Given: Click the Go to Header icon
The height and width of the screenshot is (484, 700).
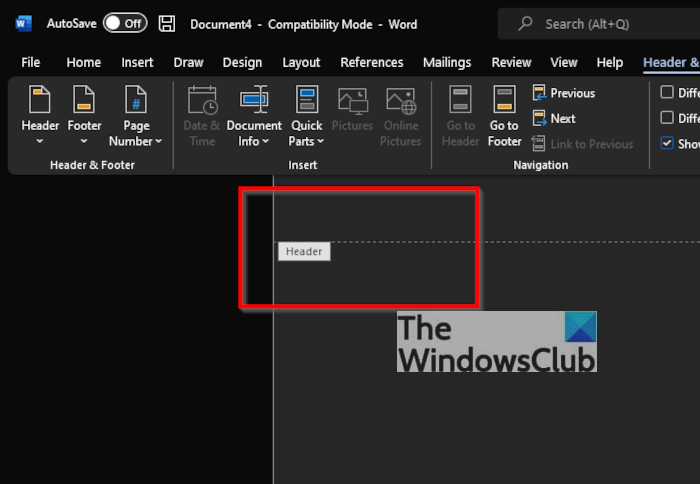Looking at the screenshot, I should click(x=460, y=99).
